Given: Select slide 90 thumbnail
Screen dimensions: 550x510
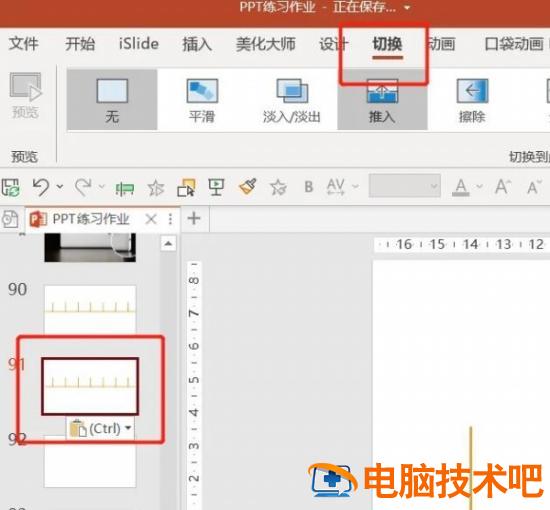Looking at the screenshot, I should tap(90, 309).
